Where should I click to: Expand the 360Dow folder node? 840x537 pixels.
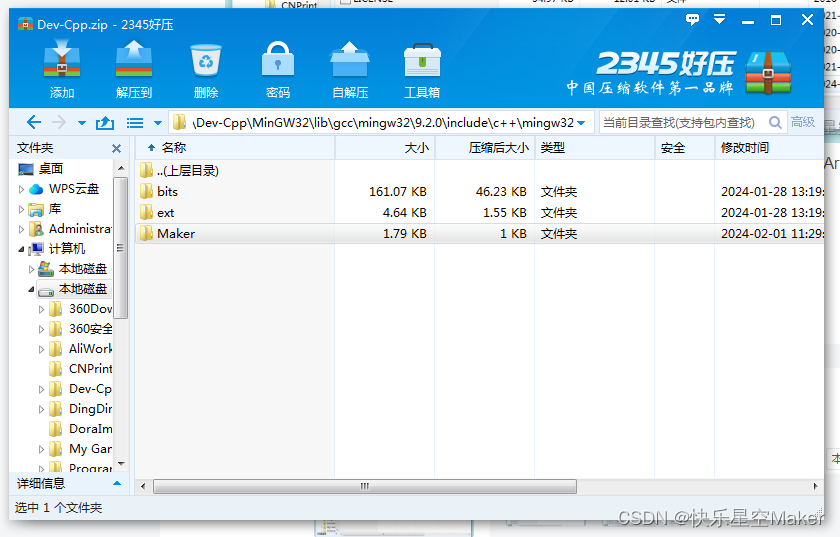(x=41, y=309)
